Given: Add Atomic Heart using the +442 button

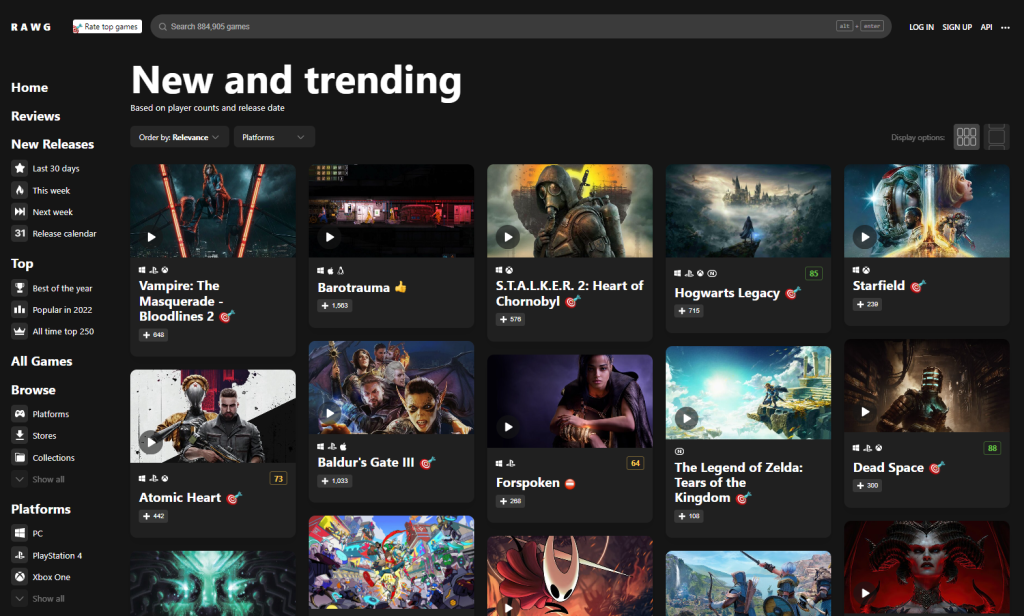Looking at the screenshot, I should pyautogui.click(x=153, y=516).
